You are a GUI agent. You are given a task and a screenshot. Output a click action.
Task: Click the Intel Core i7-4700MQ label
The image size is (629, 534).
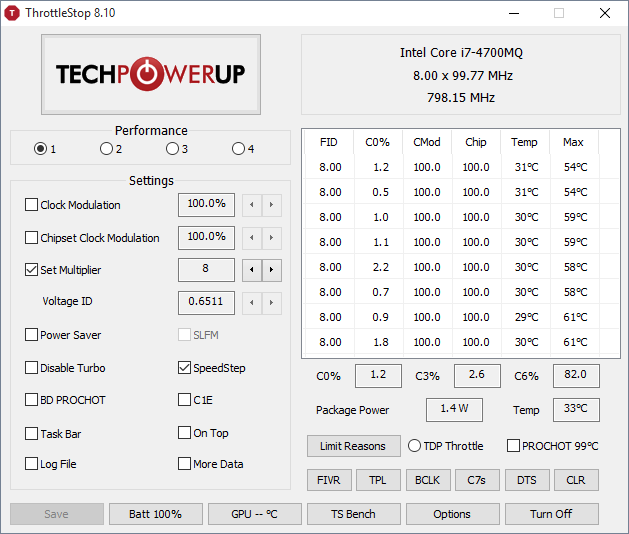pyautogui.click(x=461, y=53)
